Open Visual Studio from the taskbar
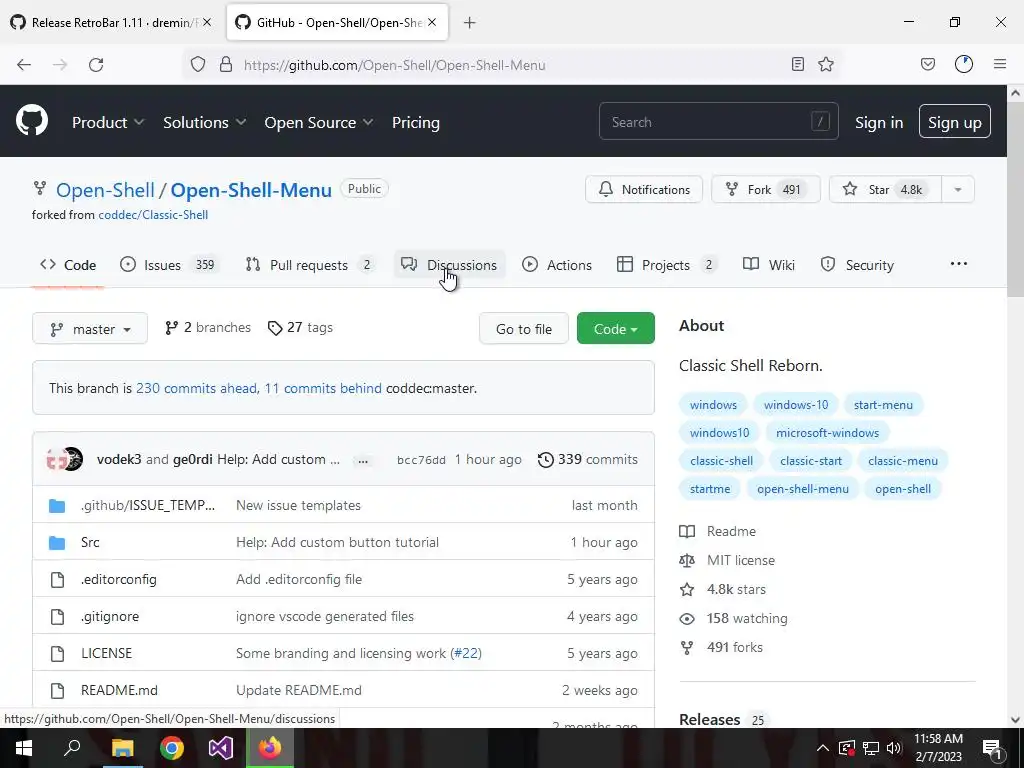The width and height of the screenshot is (1024, 768). pyautogui.click(x=221, y=748)
